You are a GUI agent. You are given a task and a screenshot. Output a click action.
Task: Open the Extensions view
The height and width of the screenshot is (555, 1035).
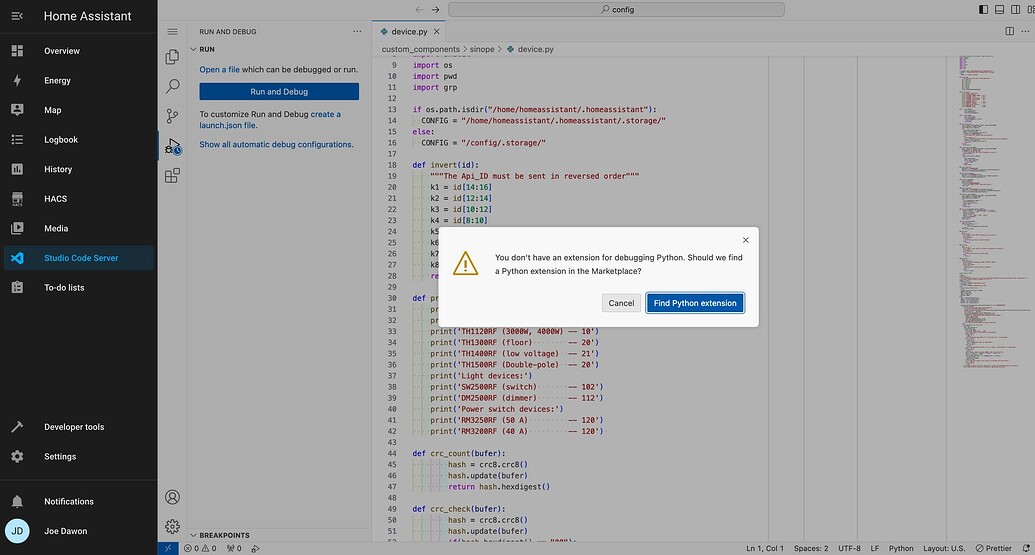(x=172, y=176)
